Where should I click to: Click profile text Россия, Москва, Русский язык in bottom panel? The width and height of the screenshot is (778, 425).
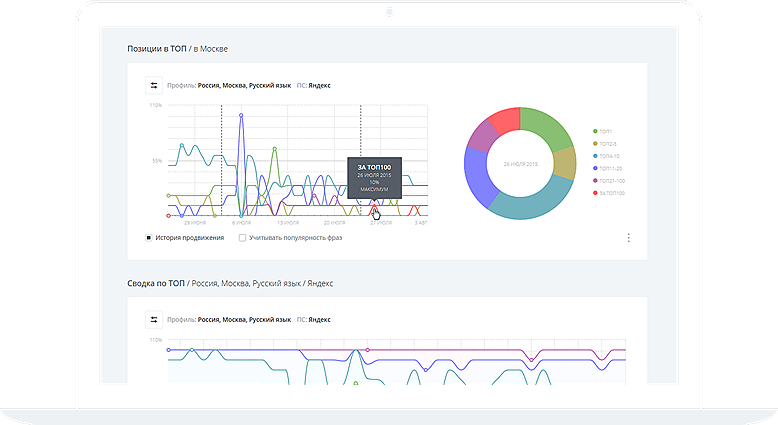(x=244, y=319)
